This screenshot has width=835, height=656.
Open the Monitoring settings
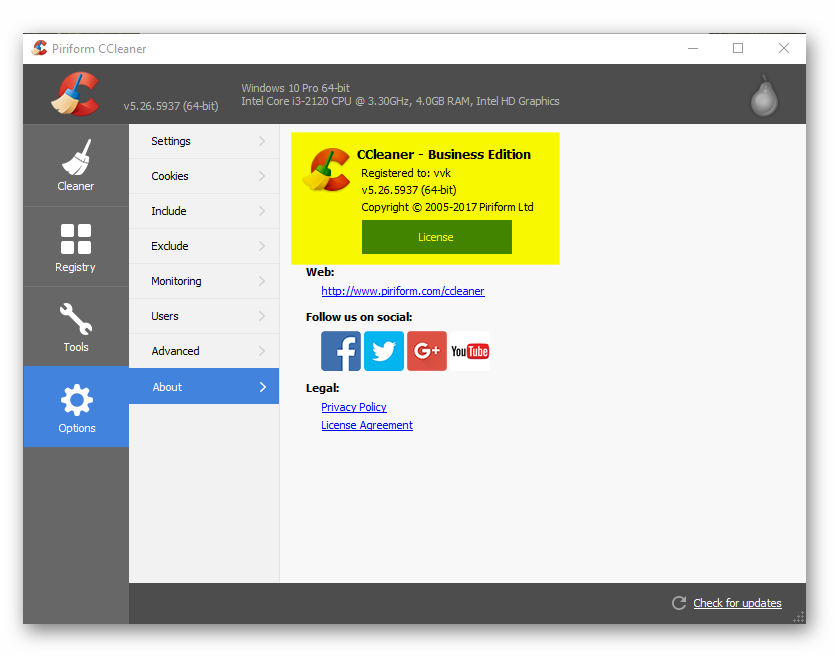(x=176, y=281)
